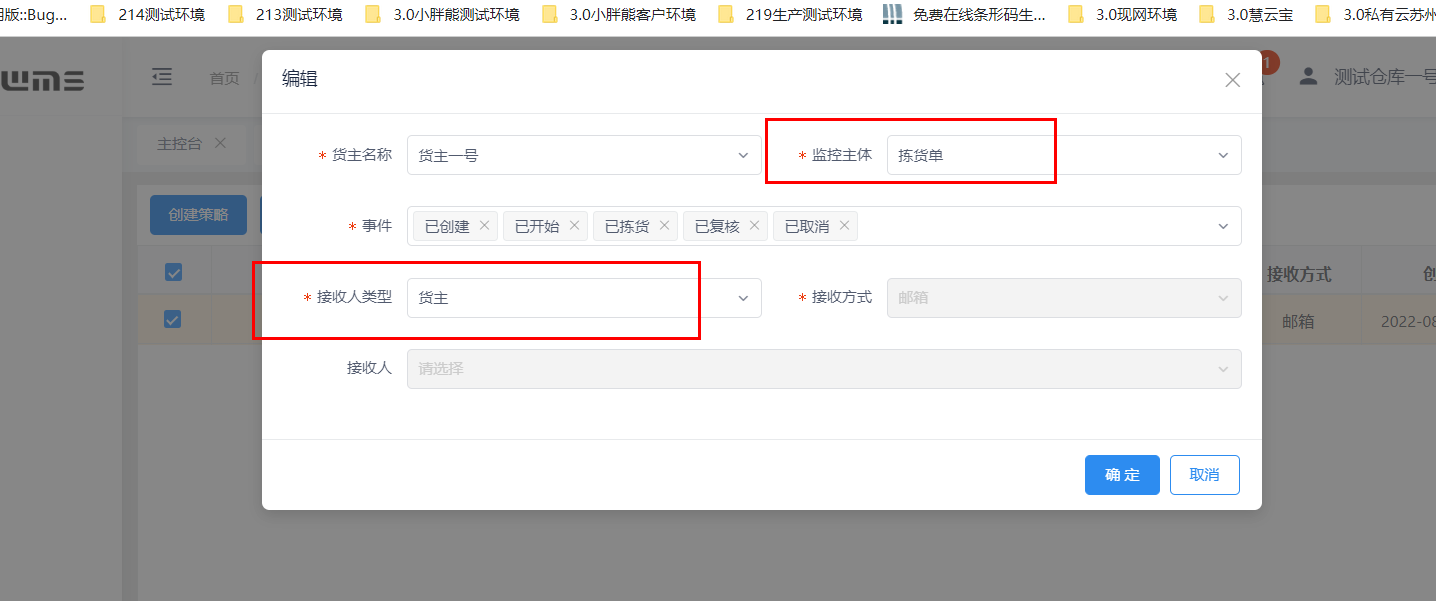Click 取消 to cancel the dialog

pyautogui.click(x=1205, y=475)
